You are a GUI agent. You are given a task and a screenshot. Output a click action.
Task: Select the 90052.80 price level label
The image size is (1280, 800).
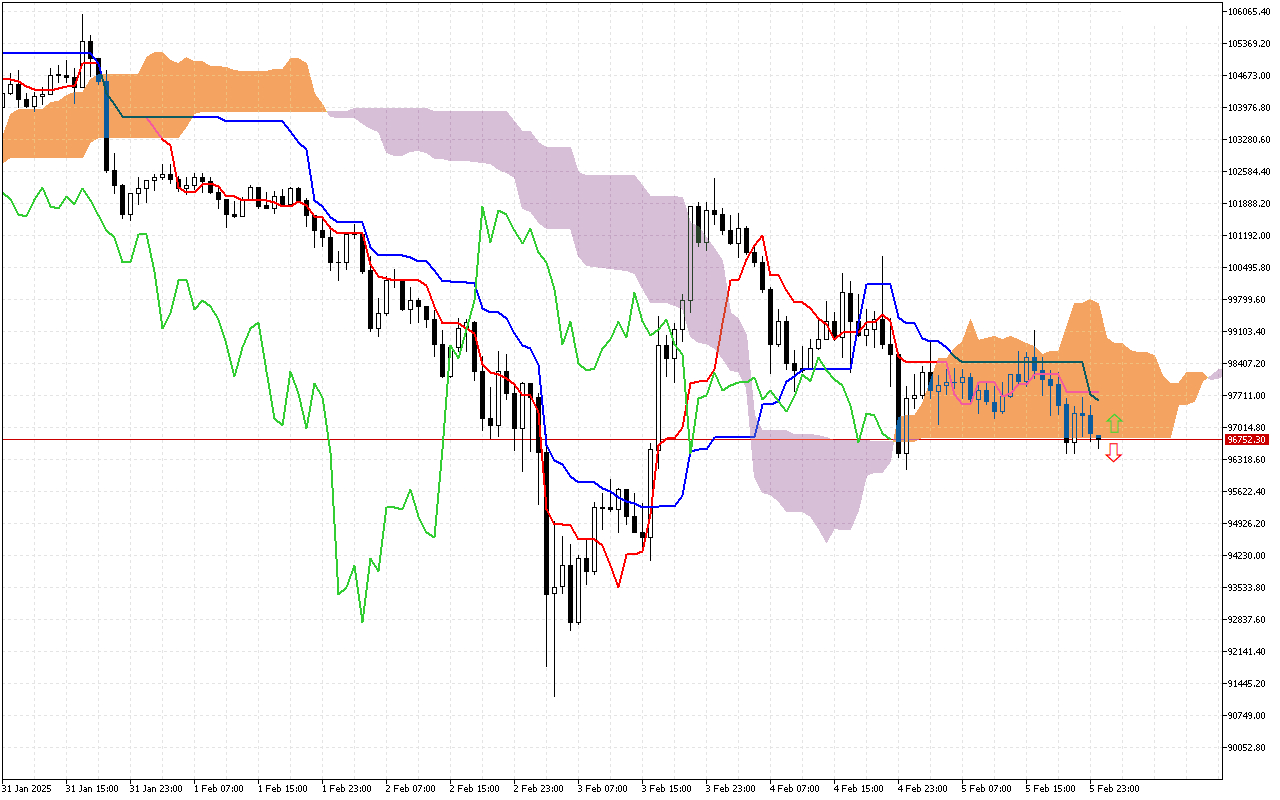point(1248,748)
